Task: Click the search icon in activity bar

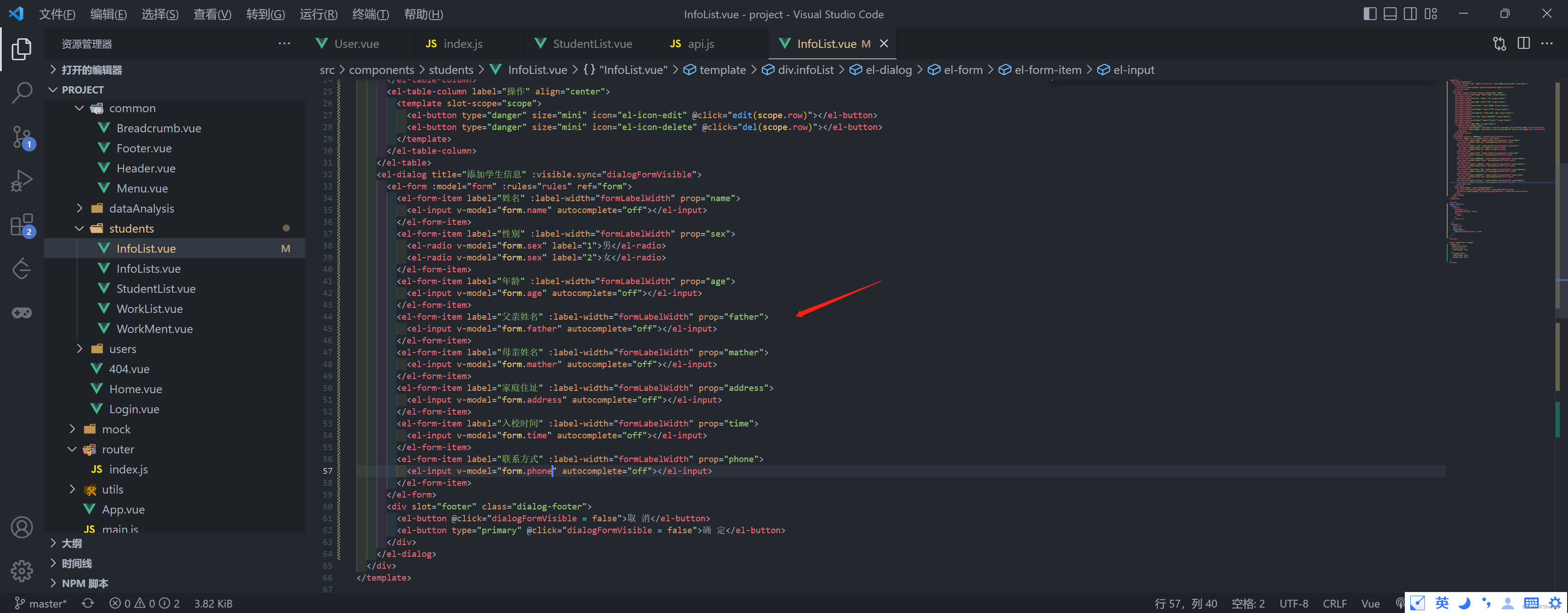Action: click(22, 90)
